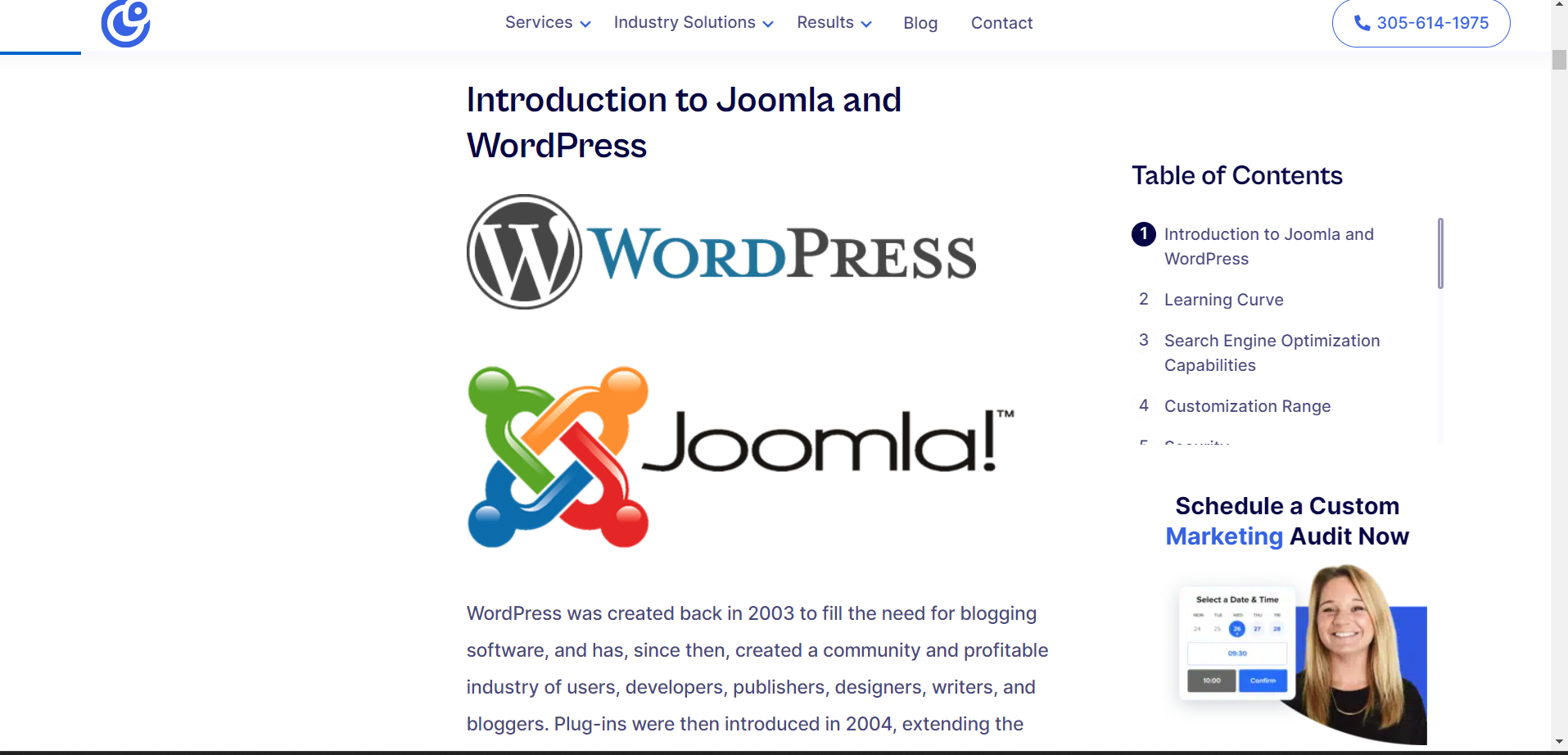1568x755 pixels.
Task: Open the Industry Solutions dropdown
Action: coord(694,23)
